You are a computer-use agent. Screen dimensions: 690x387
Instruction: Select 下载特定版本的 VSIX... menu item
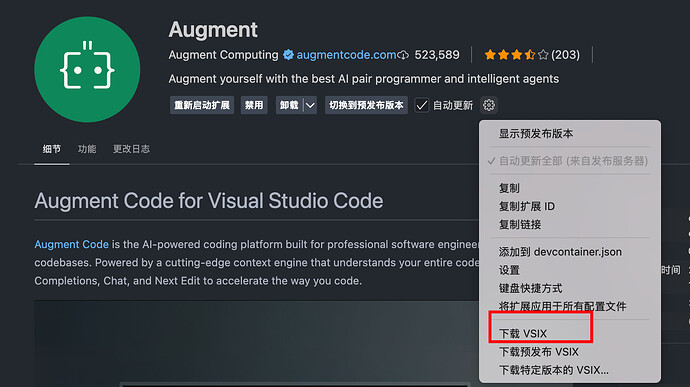pyautogui.click(x=570, y=370)
